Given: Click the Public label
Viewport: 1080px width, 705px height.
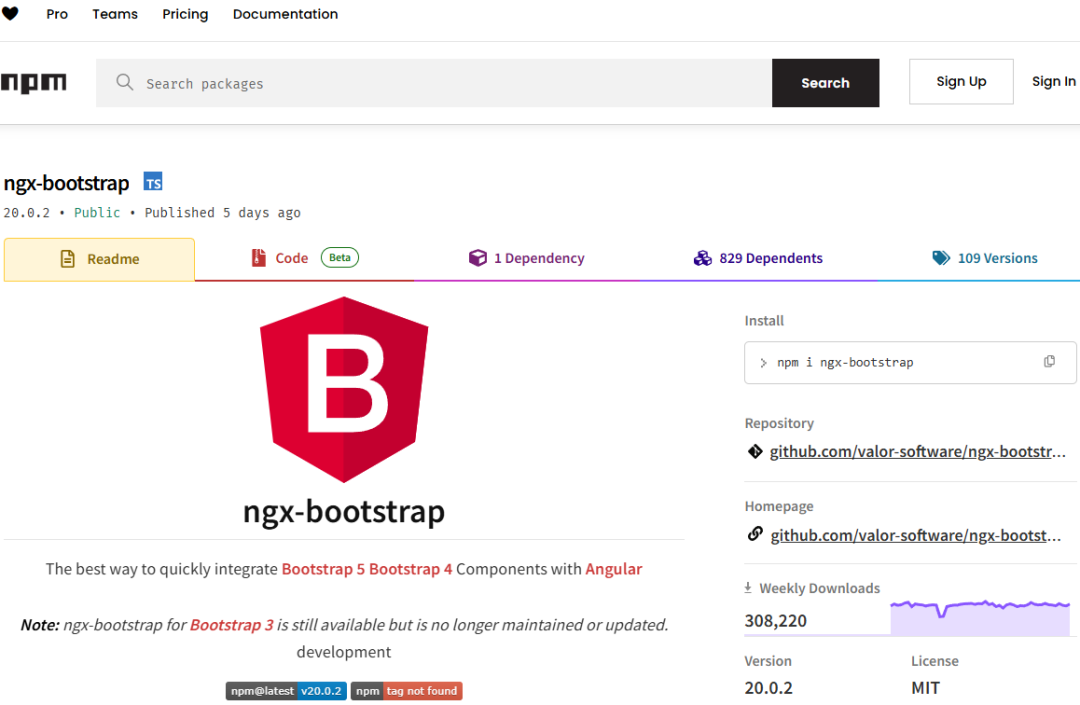Looking at the screenshot, I should [x=97, y=213].
